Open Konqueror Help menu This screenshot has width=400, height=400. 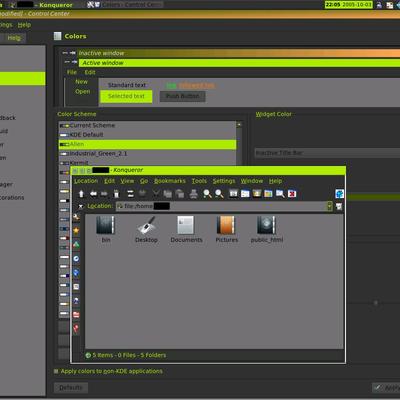275,181
